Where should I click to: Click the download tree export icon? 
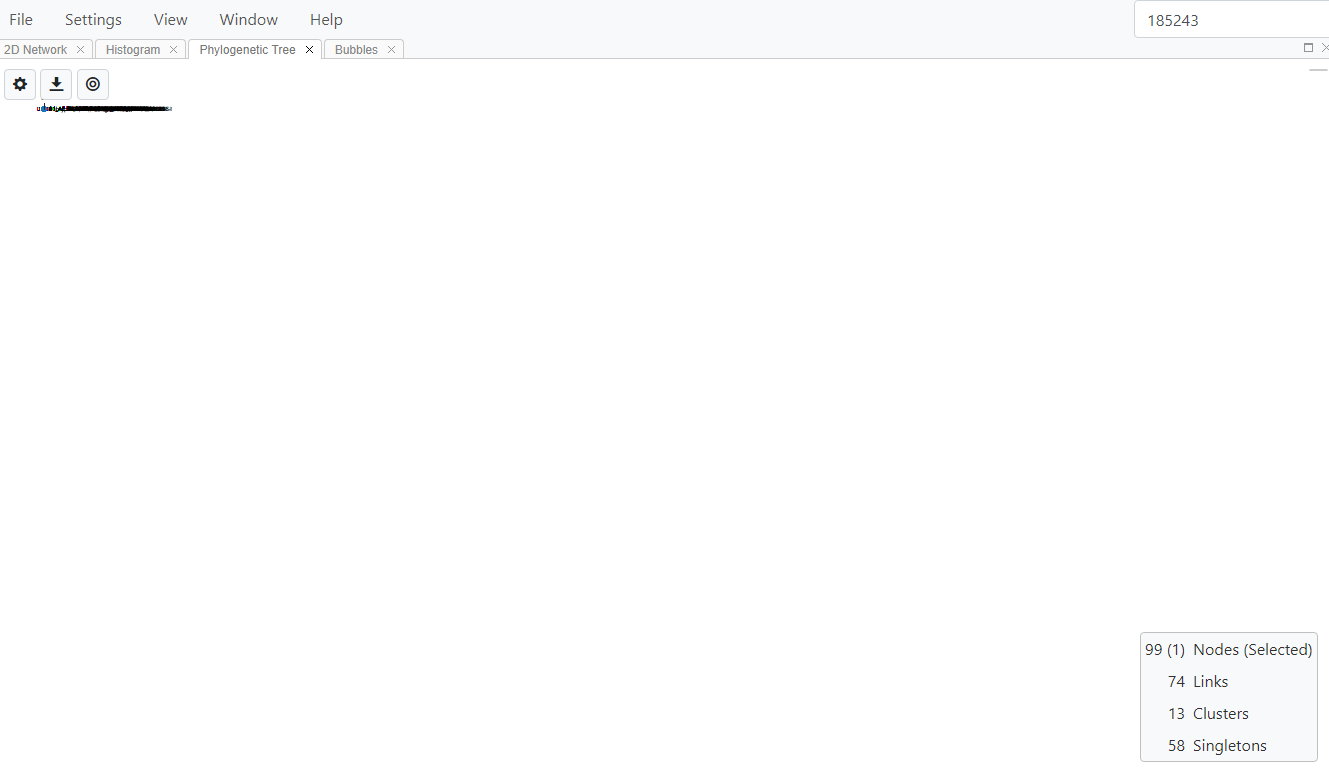pyautogui.click(x=56, y=84)
